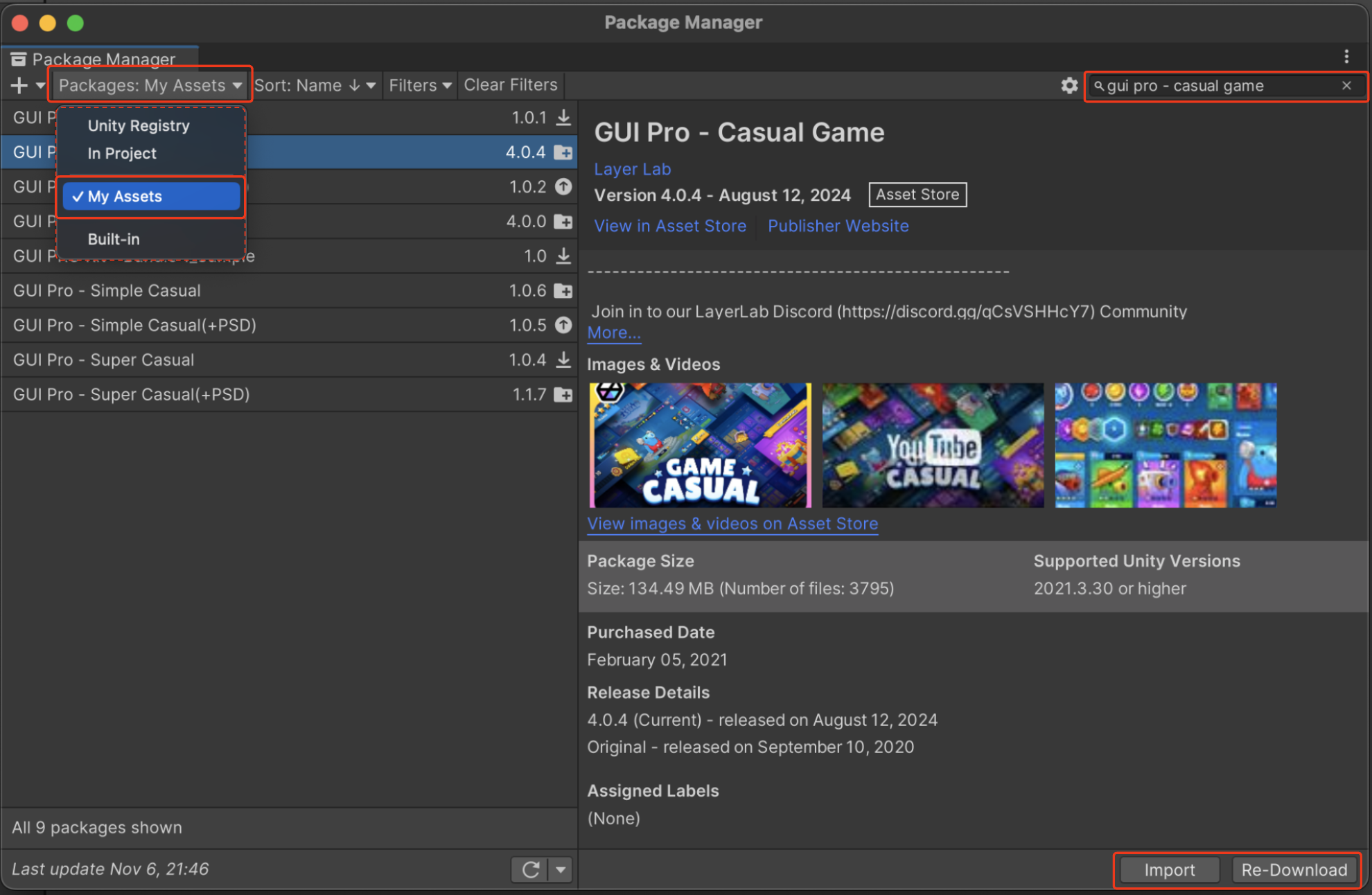Clear the search field with the X icon
The height and width of the screenshot is (895, 1372).
pos(1346,85)
